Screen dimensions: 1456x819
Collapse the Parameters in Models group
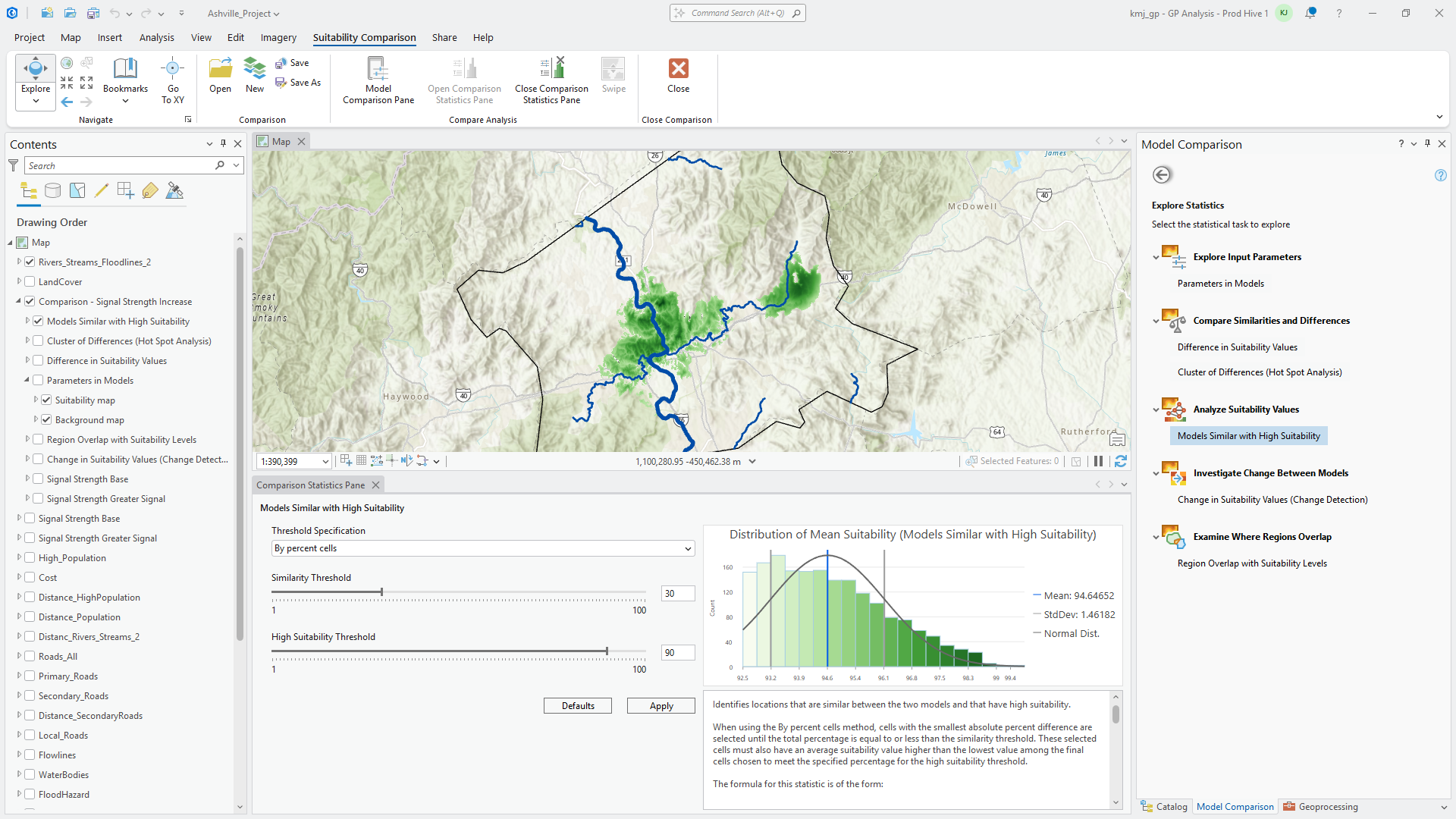27,380
